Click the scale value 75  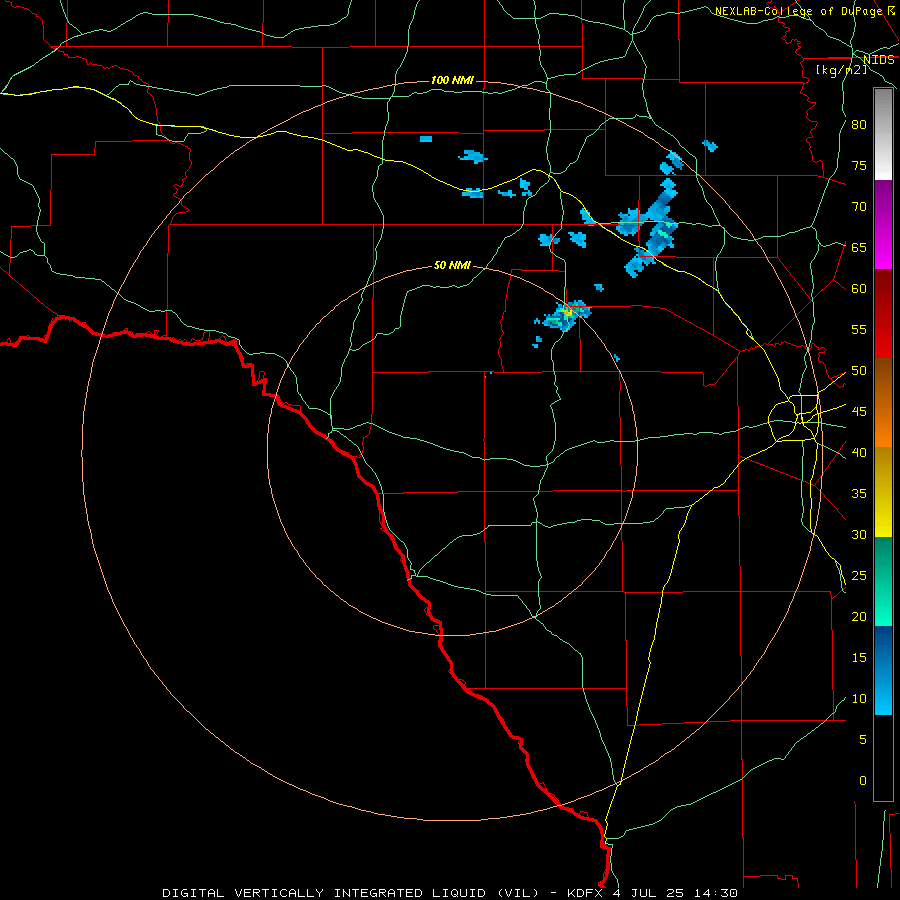point(859,166)
